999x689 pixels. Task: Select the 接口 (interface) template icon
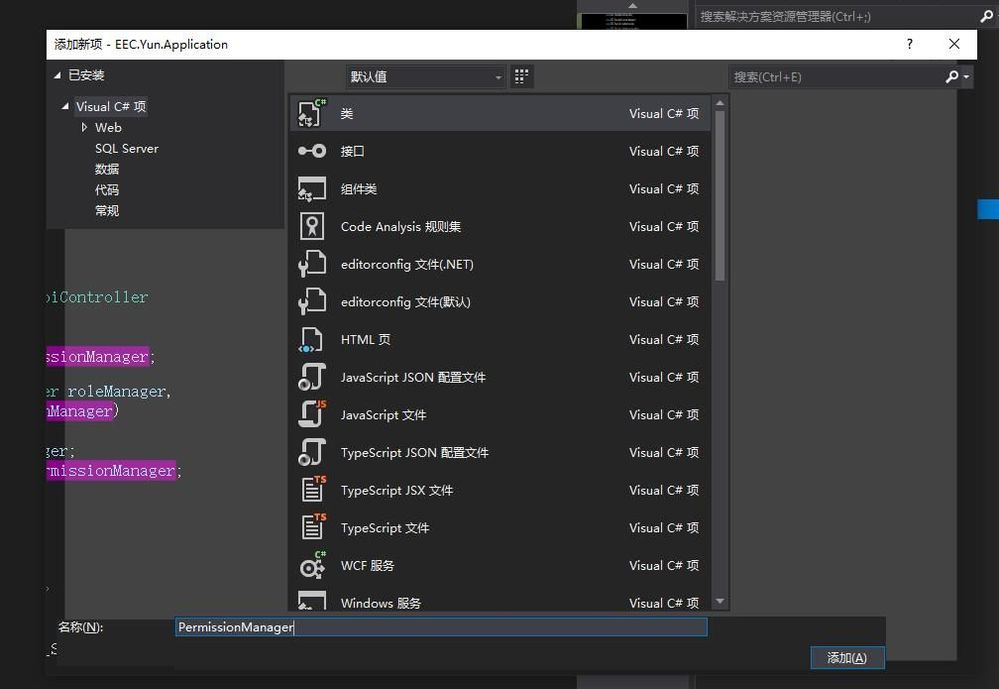(x=312, y=151)
